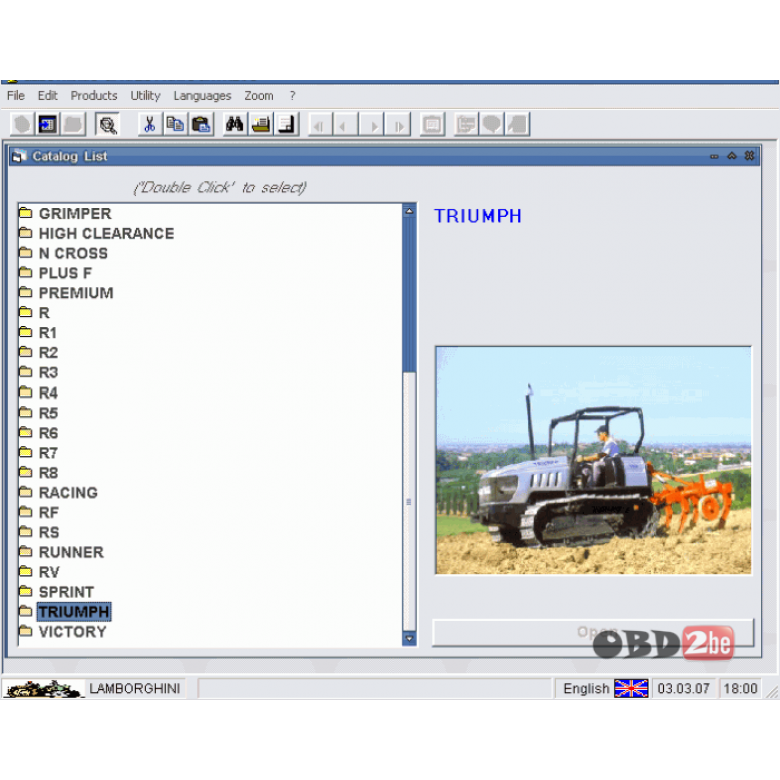The image size is (780, 780).
Task: Click the printer icon in toolbar
Action: (261, 124)
